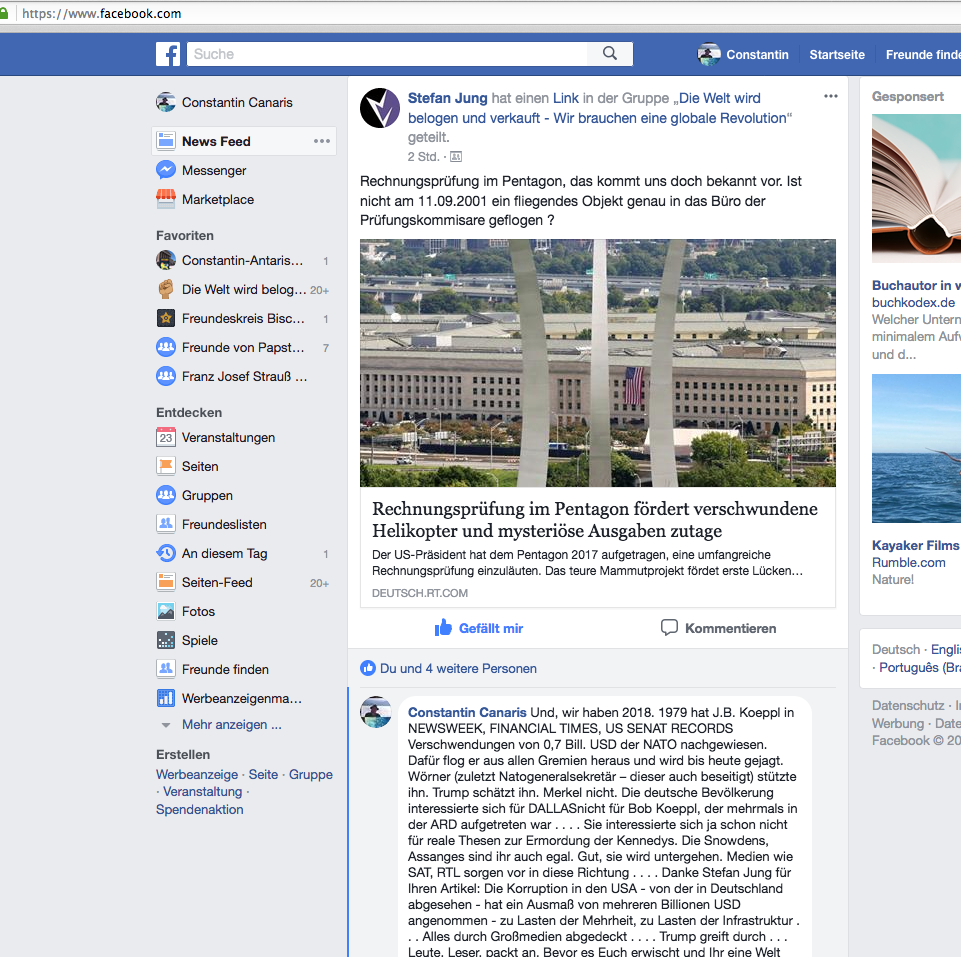Viewport: 961px width, 957px height.
Task: Click the News Feed icon
Action: [165, 141]
